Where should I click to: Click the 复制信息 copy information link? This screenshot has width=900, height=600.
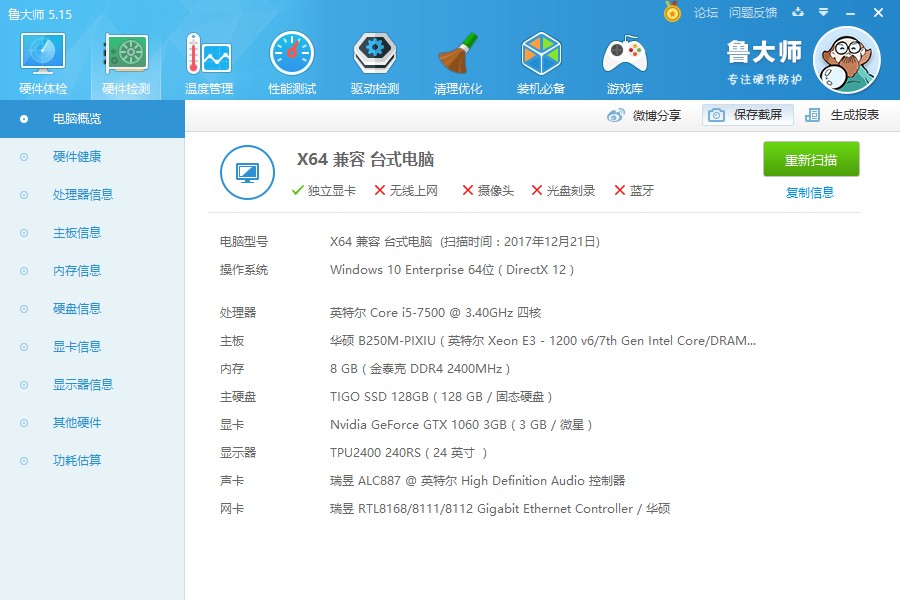(x=811, y=192)
